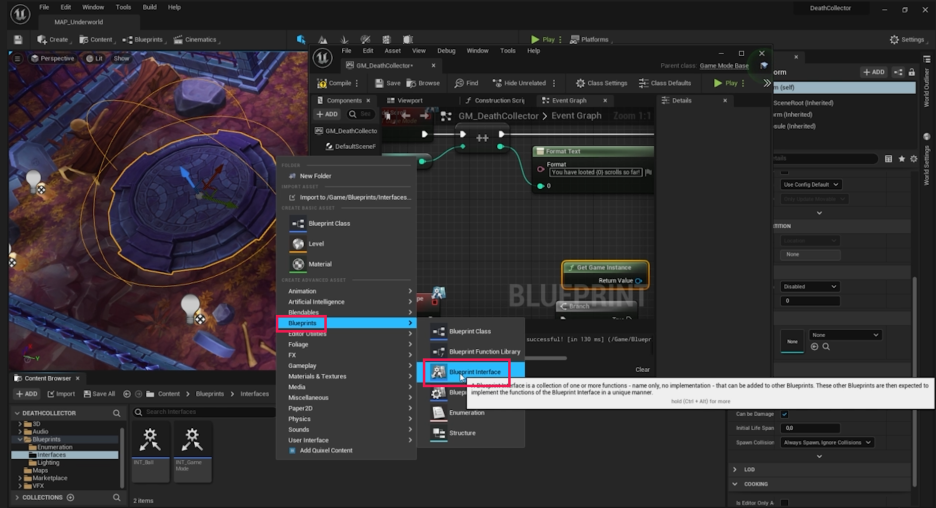This screenshot has width=936, height=508.
Task: Compile the GM_DeathCollector blueprint
Action: [335, 83]
